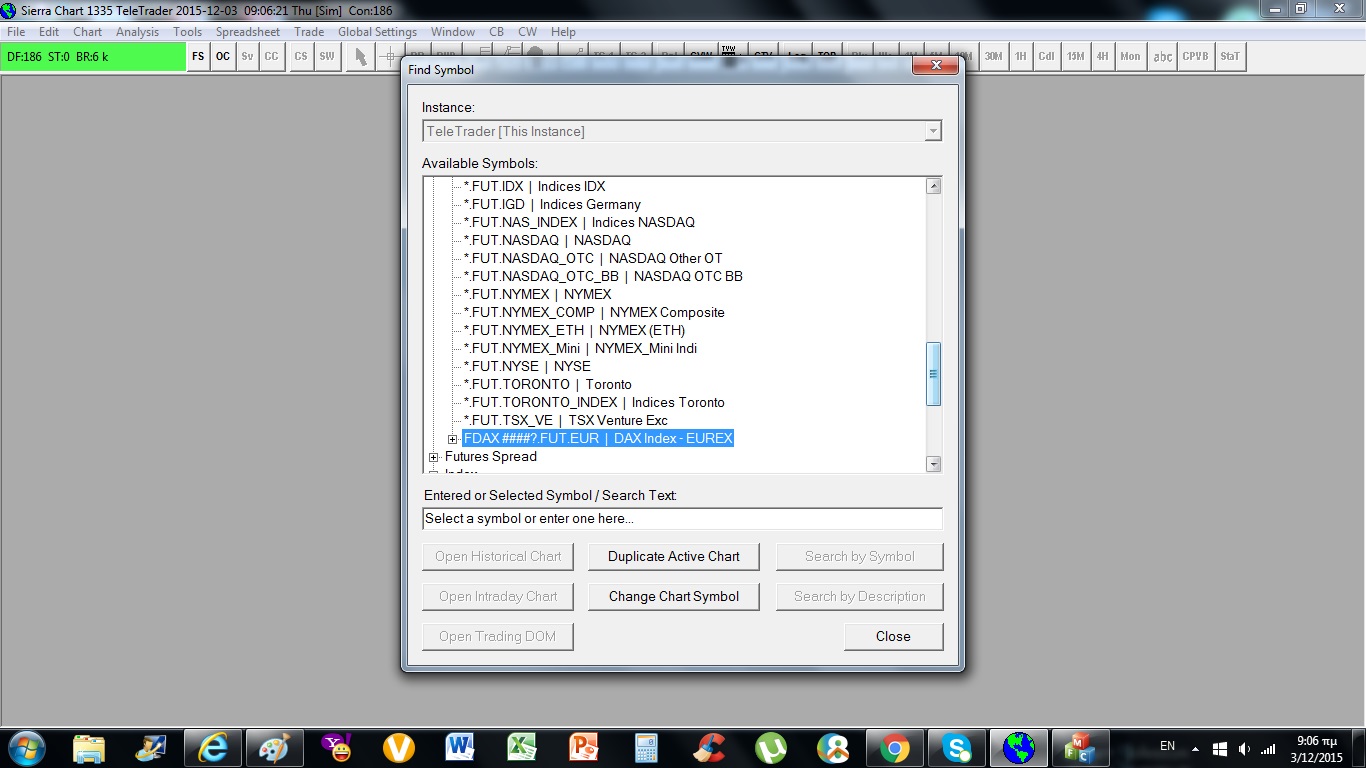Open the Global Settings menu
The height and width of the screenshot is (768, 1366).
coord(377,32)
